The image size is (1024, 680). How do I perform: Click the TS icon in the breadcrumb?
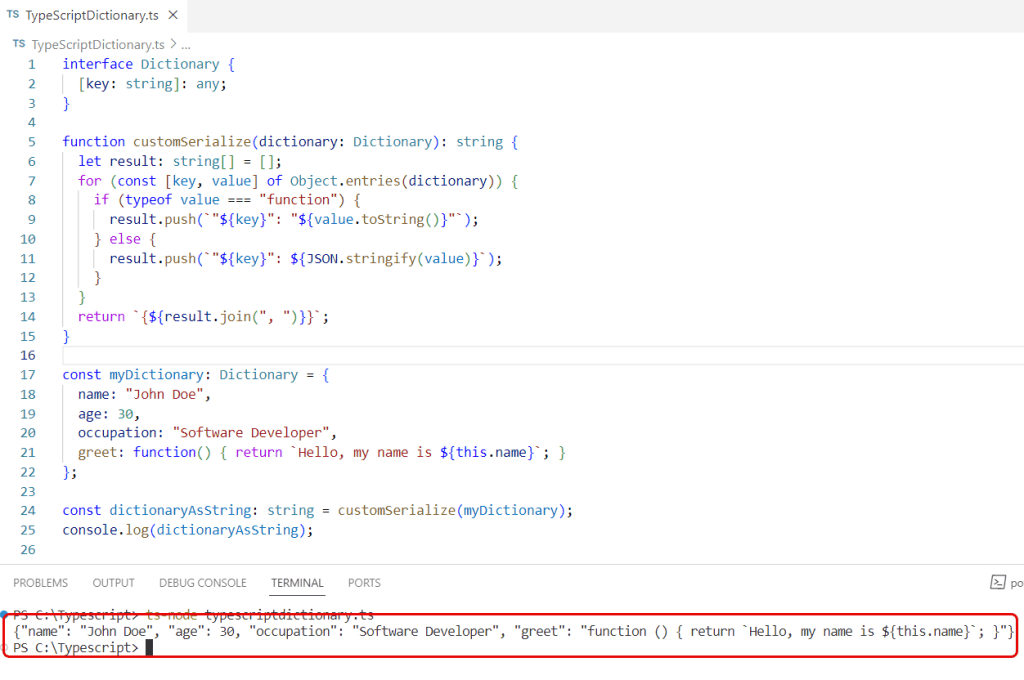tap(19, 44)
